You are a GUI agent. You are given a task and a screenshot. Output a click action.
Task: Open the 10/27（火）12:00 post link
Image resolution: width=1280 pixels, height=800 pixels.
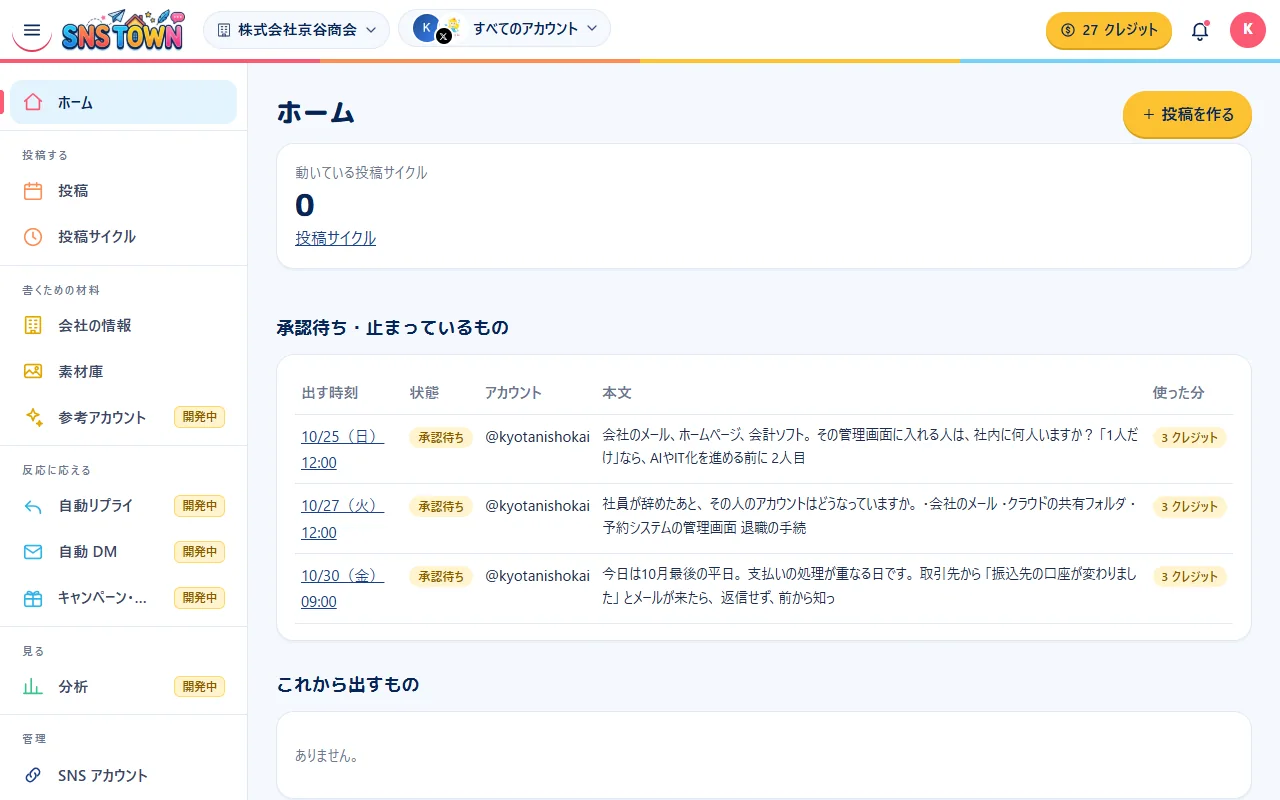pyautogui.click(x=342, y=519)
